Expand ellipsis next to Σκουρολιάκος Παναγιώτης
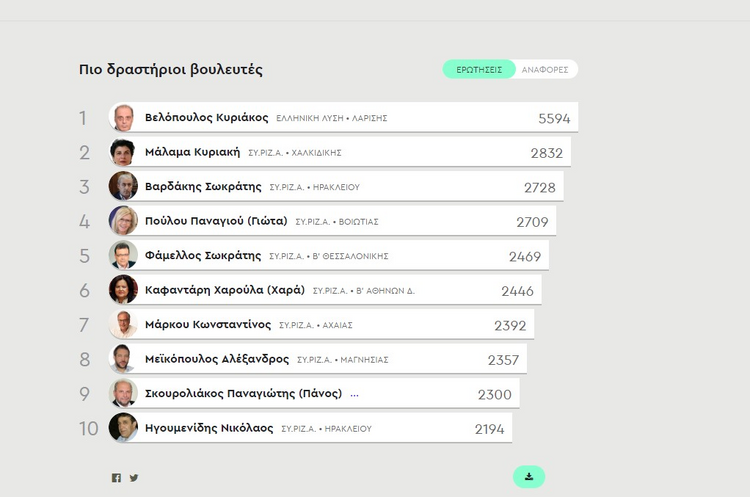The image size is (750, 497). pos(354,395)
